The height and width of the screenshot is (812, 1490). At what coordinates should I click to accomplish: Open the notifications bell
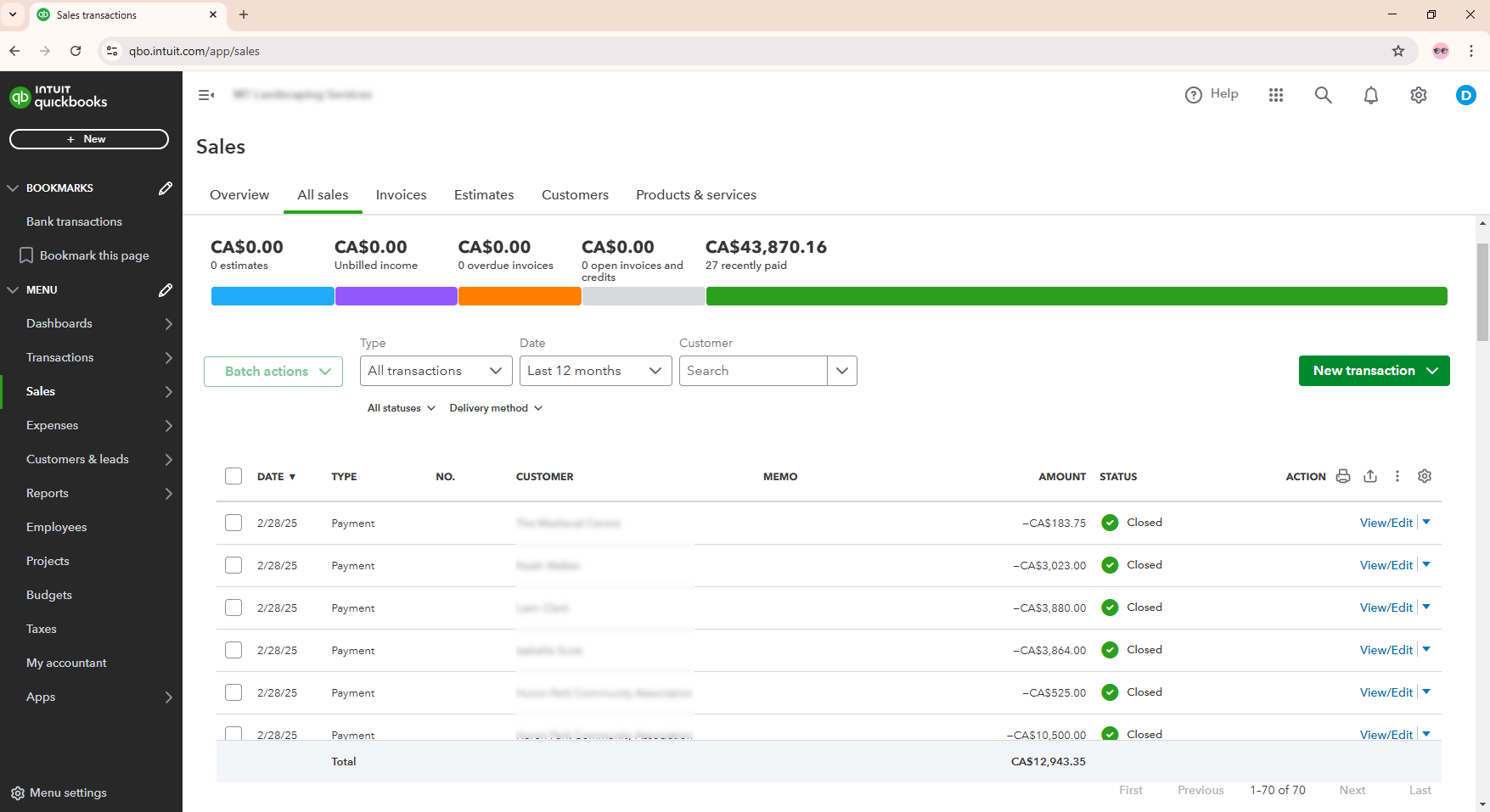1371,95
